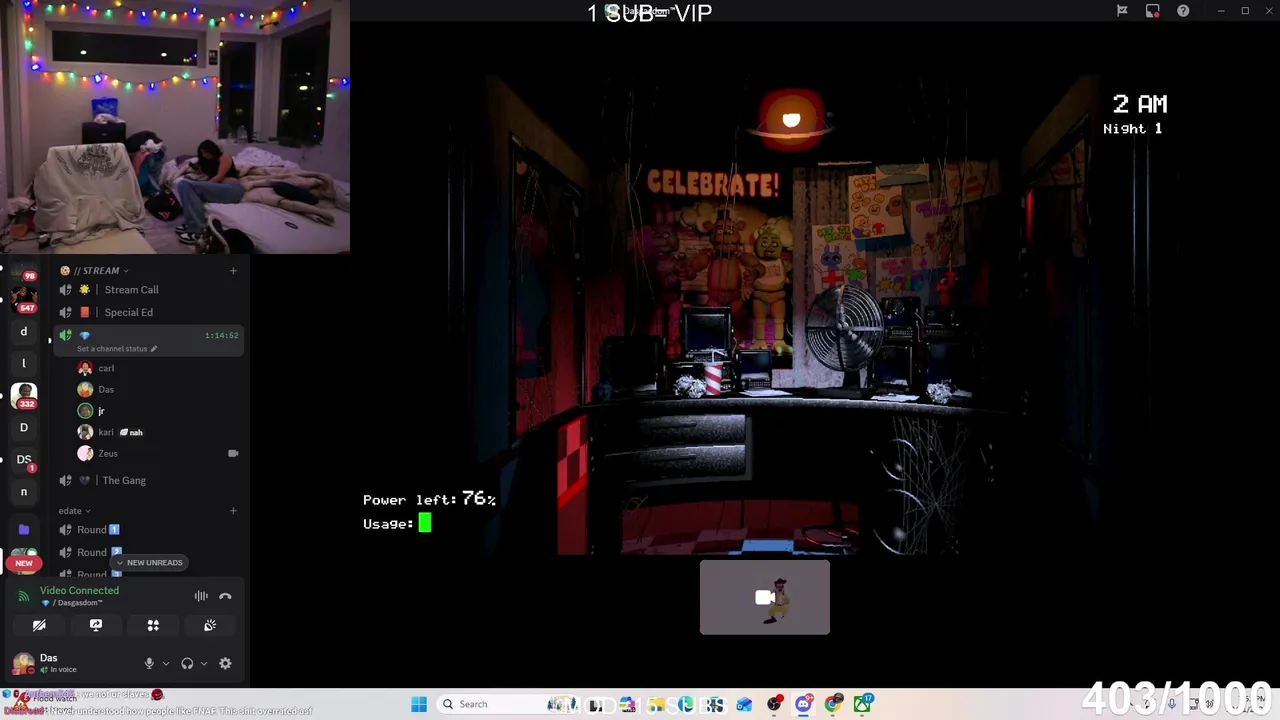Image resolution: width=1280 pixels, height=720 pixels.
Task: Open server with 332 notification badge
Action: pos(24,396)
